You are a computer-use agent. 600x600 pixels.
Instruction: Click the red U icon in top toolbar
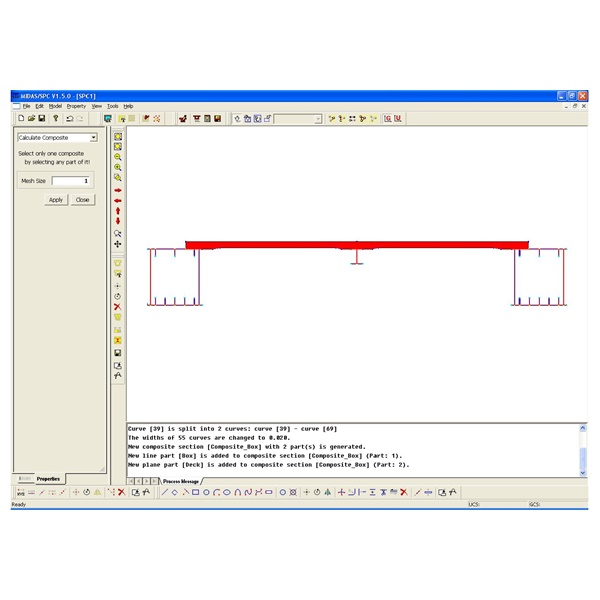point(398,119)
